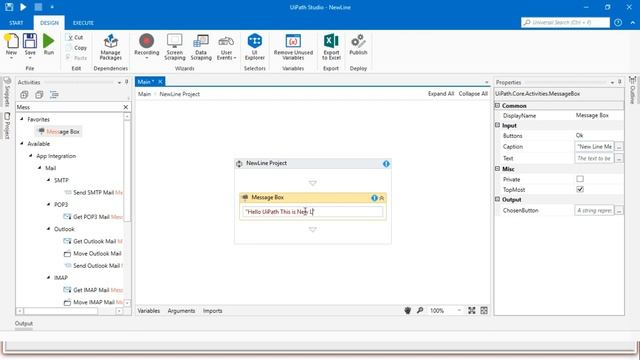
Task: Click Message Box text input field
Action: click(313, 211)
